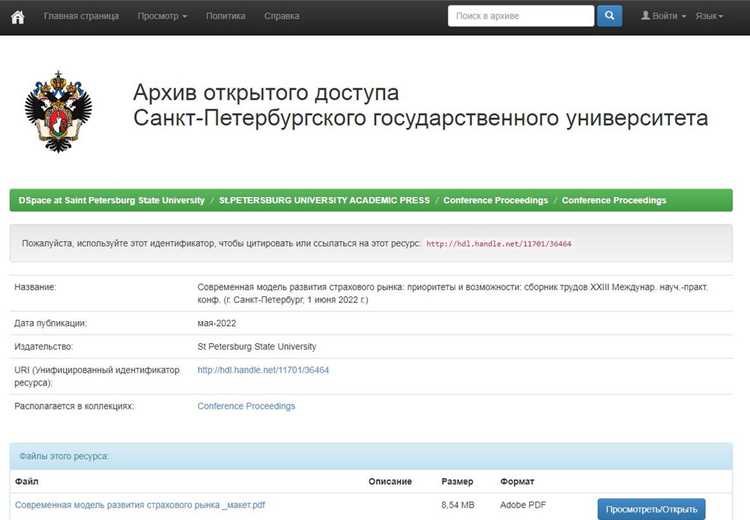The width and height of the screenshot is (750, 520).
Task: Click the Размер column header
Action: click(457, 481)
